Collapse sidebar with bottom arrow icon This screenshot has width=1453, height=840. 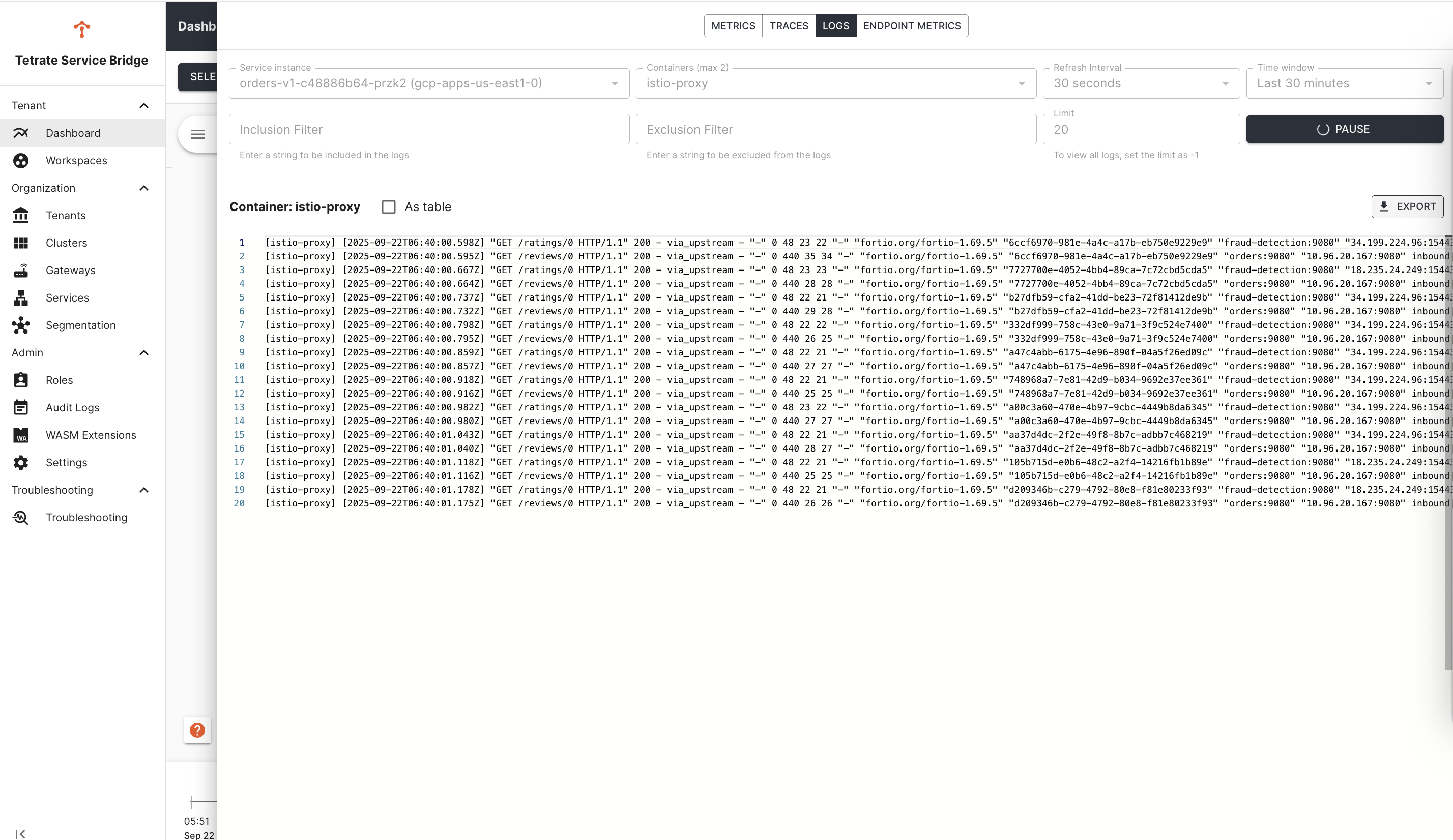coord(20,834)
